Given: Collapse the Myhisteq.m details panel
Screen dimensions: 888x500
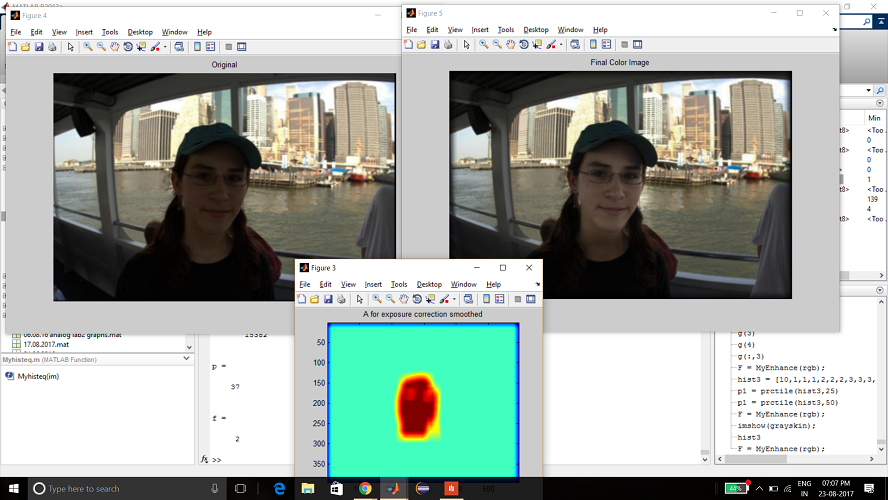Looking at the screenshot, I should click(187, 358).
